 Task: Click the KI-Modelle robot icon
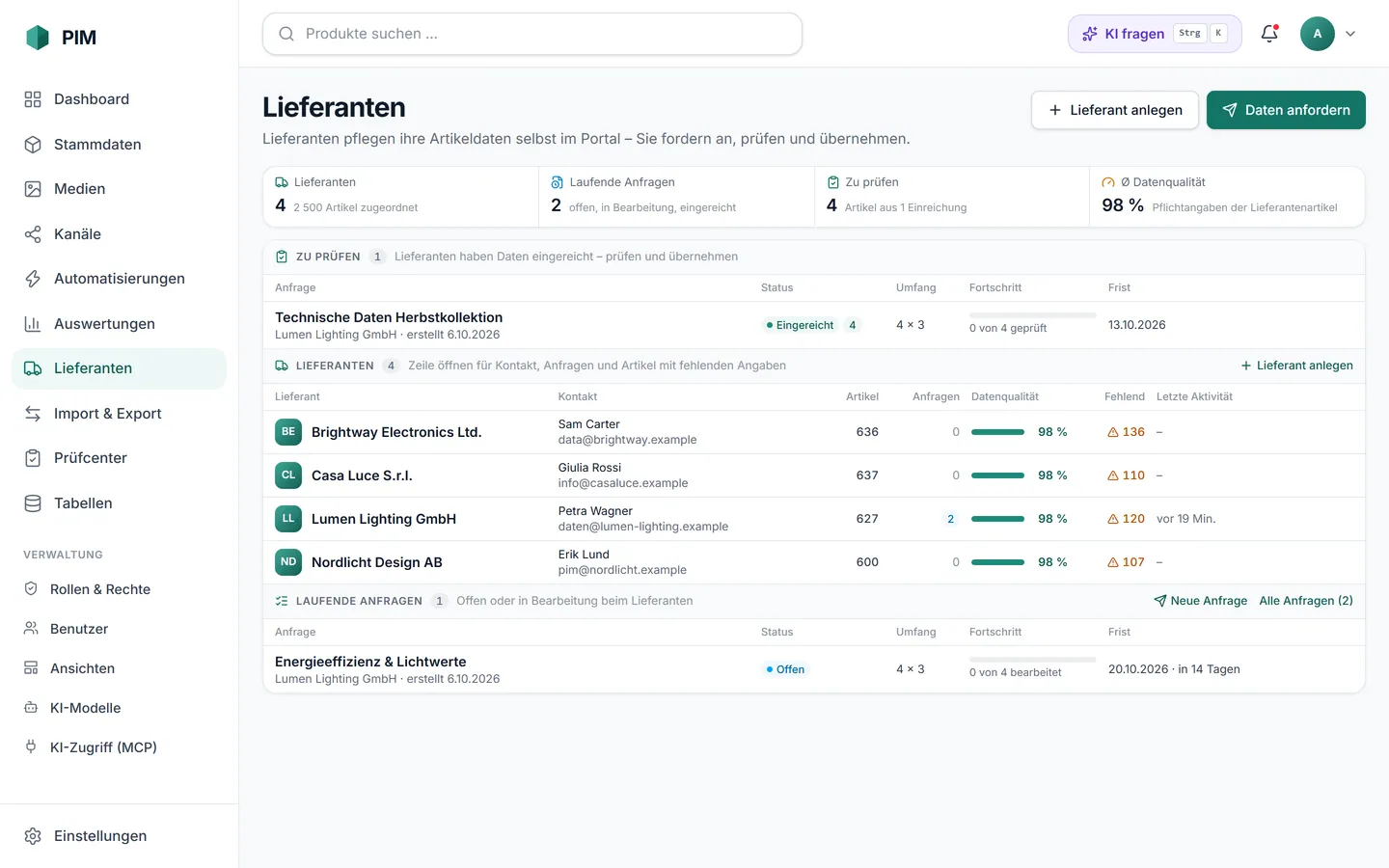tap(31, 708)
